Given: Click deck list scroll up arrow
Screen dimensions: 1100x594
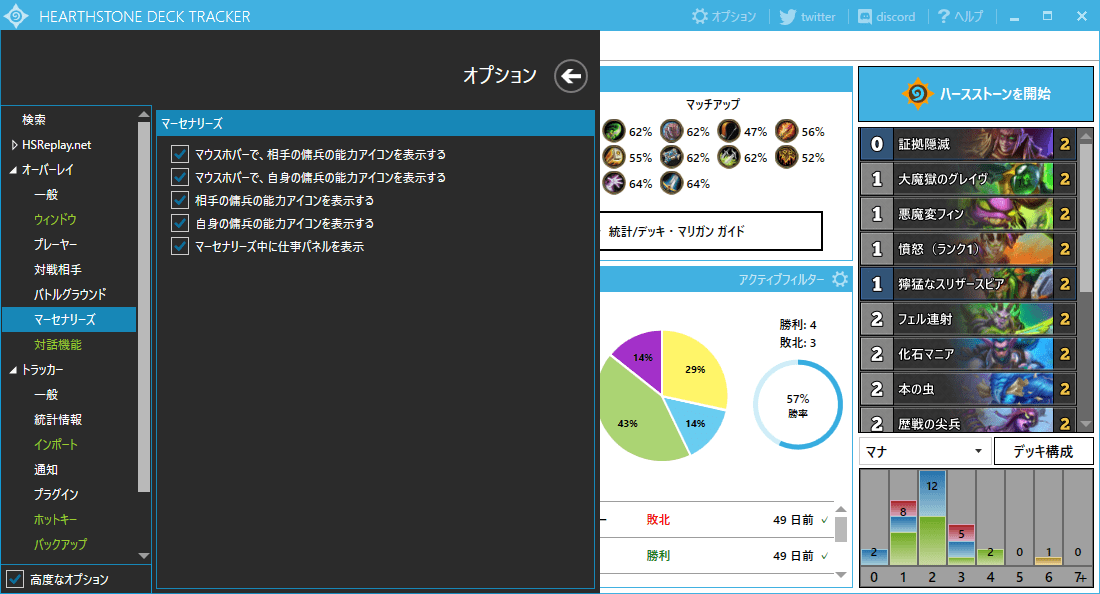Looking at the screenshot, I should pyautogui.click(x=1086, y=135).
